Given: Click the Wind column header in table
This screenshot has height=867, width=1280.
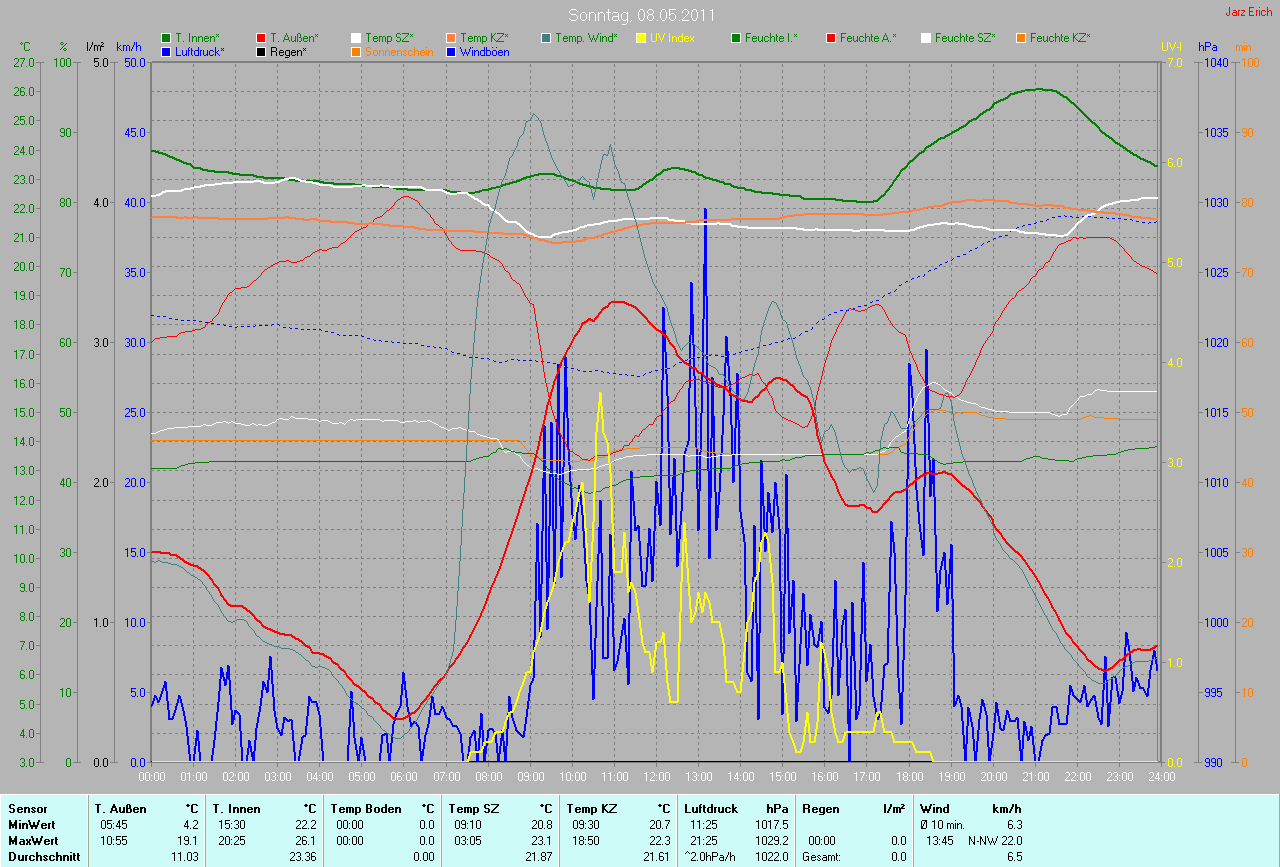Looking at the screenshot, I should coord(933,808).
